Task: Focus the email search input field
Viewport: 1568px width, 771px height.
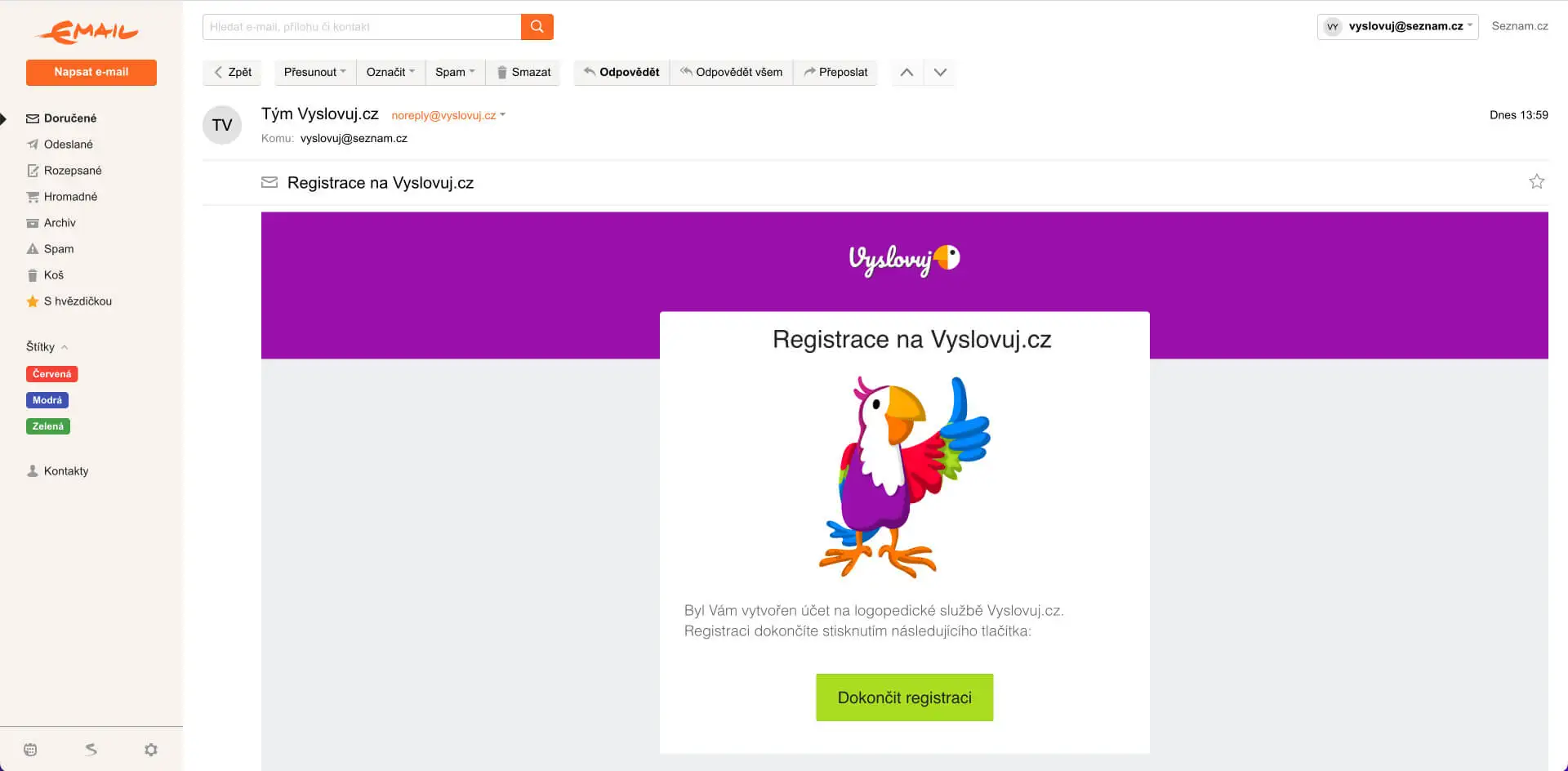Action: tap(362, 26)
